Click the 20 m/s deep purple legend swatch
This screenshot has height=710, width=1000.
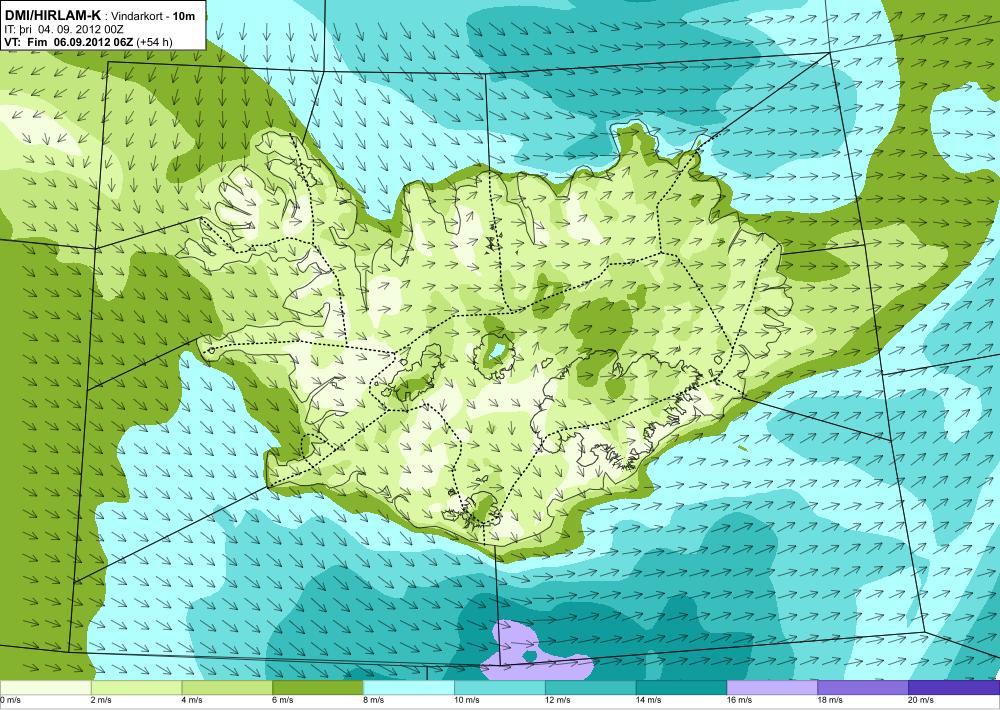(954, 688)
